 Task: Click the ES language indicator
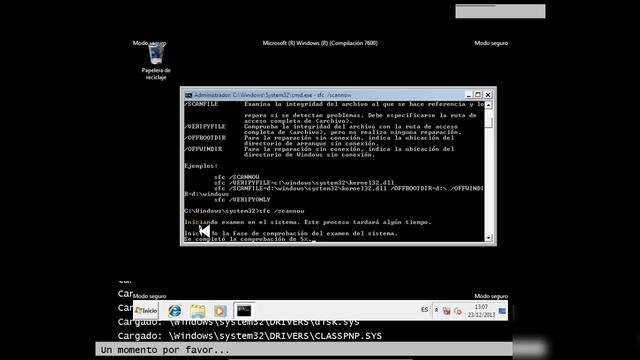point(424,310)
